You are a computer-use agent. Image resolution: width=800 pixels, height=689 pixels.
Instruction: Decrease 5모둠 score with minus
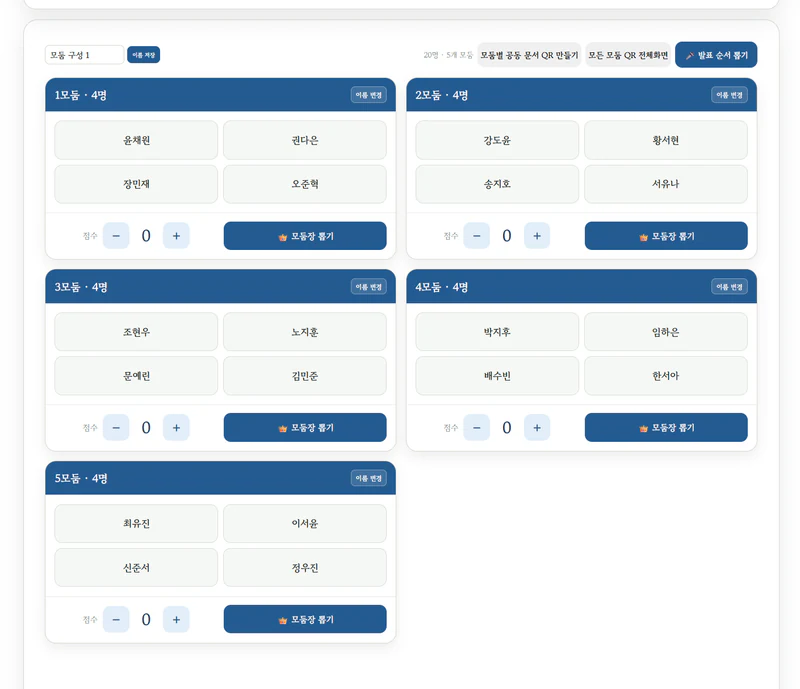click(x=116, y=619)
